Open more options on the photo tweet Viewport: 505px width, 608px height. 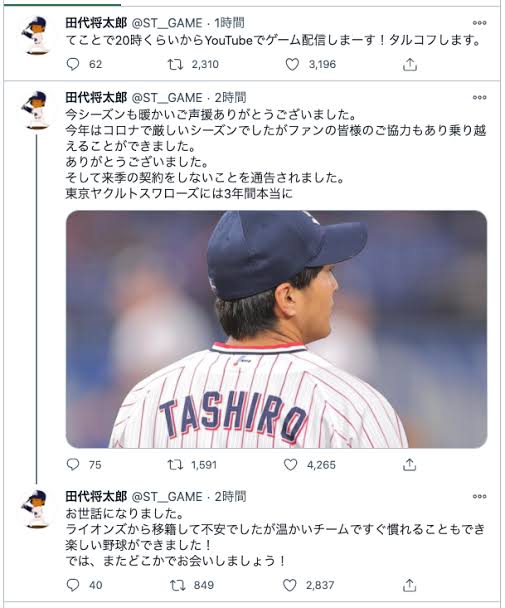[x=479, y=97]
